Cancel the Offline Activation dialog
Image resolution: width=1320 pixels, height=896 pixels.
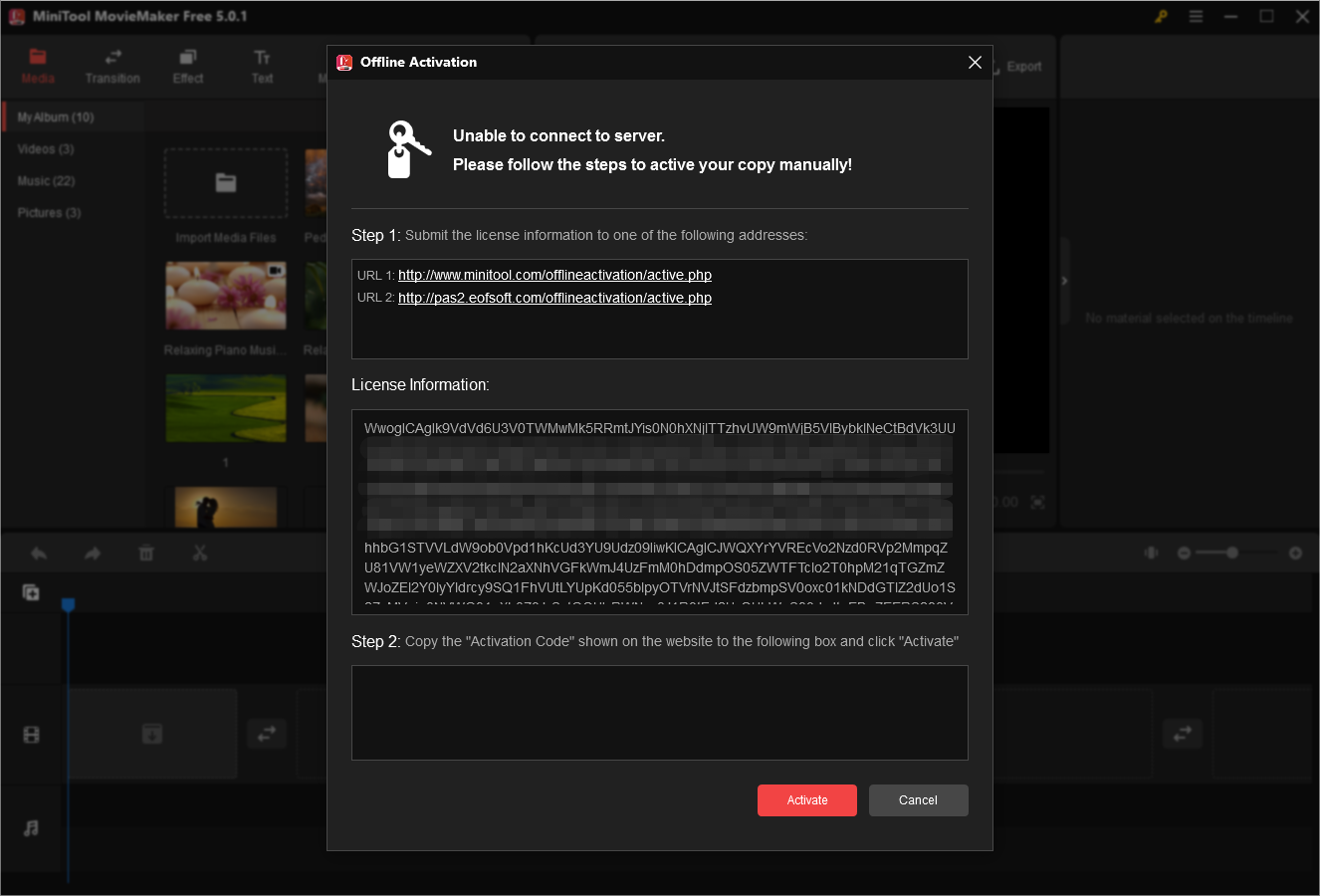918,800
